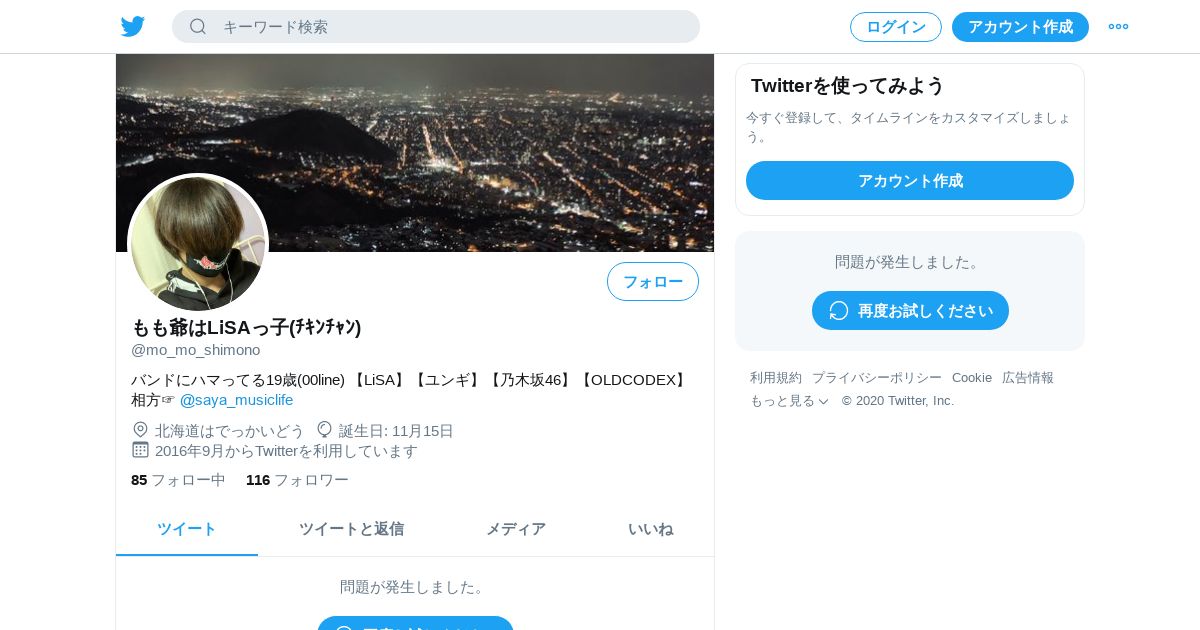This screenshot has width=1200, height=630.
Task: Click the sidebar アカウント作成 button
Action: (x=910, y=181)
